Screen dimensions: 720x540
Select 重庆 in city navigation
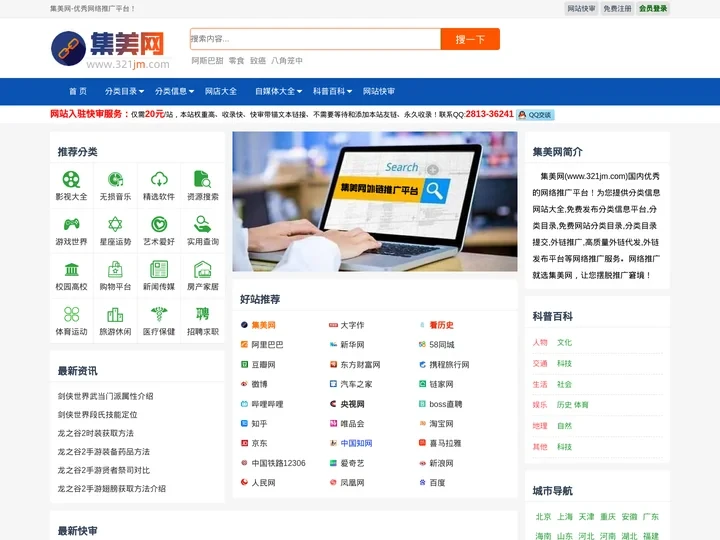coord(608,517)
